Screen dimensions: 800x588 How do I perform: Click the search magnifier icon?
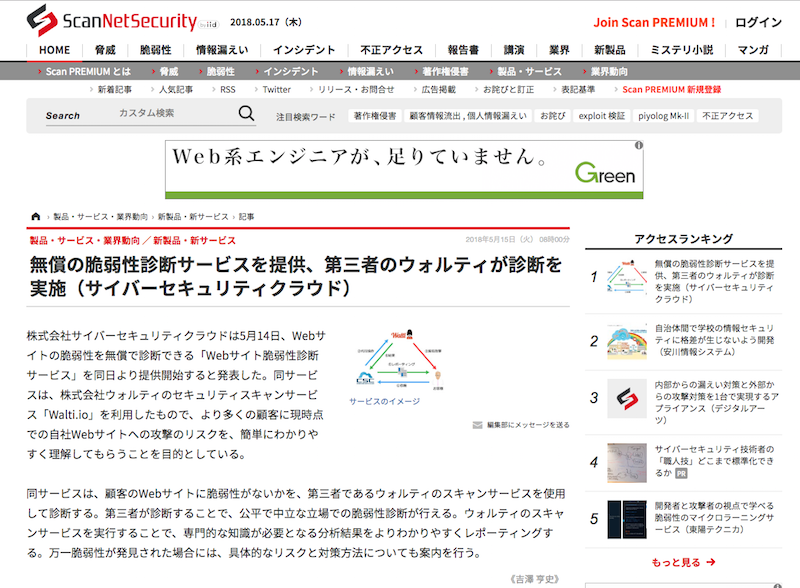(246, 114)
